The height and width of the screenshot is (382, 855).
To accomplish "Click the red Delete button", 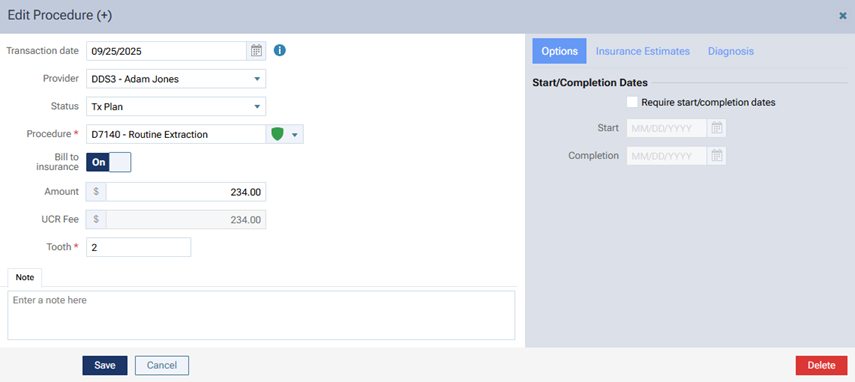I will pos(821,366).
